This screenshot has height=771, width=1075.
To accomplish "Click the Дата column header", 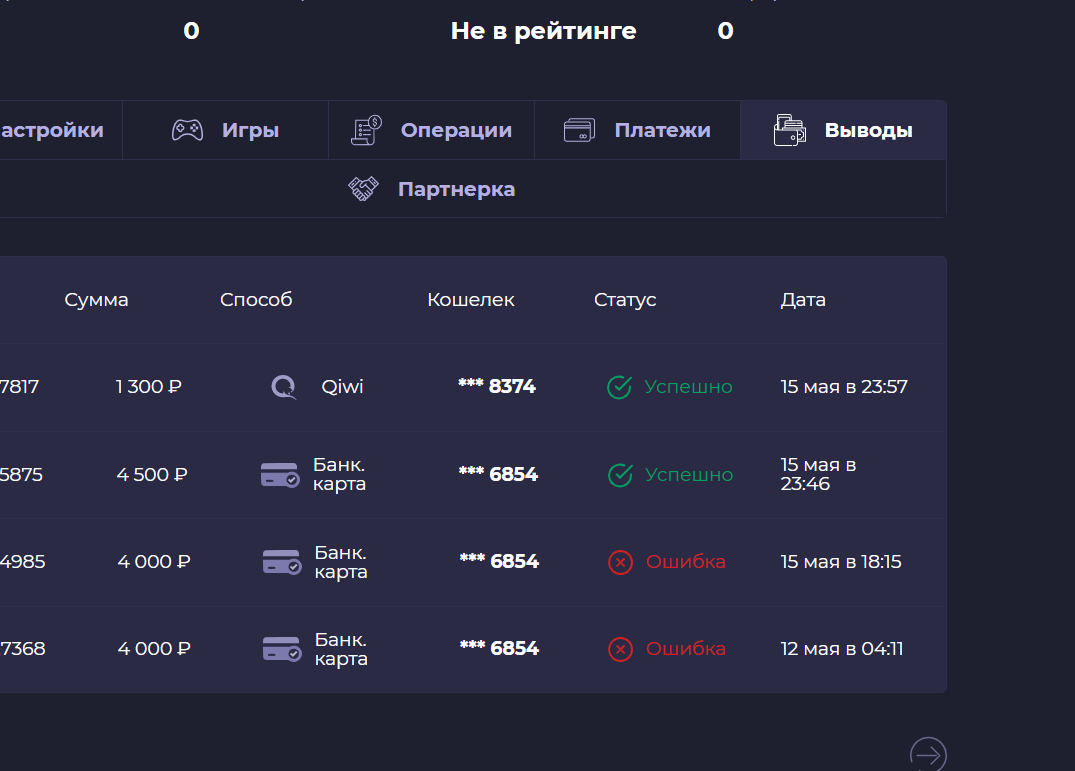I will (x=803, y=299).
